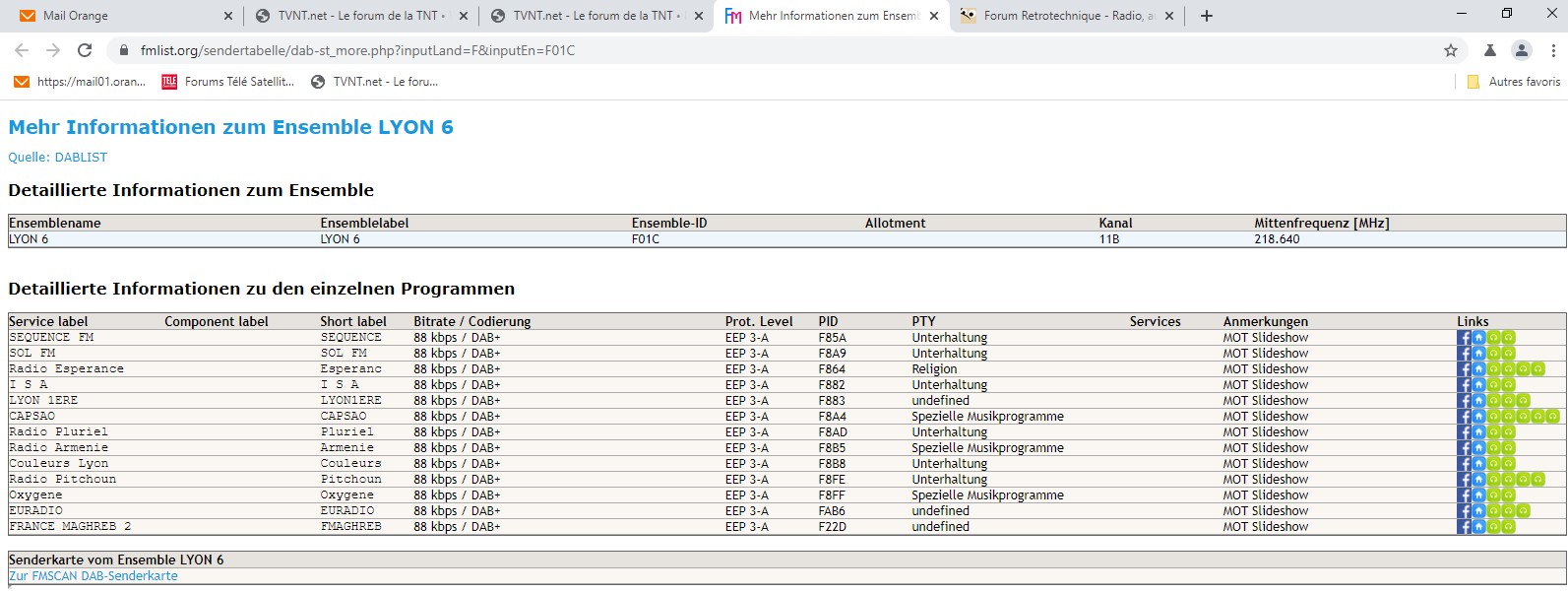Open Chrome profile avatar menu
Screen dimensions: 1568x593
click(x=1522, y=50)
